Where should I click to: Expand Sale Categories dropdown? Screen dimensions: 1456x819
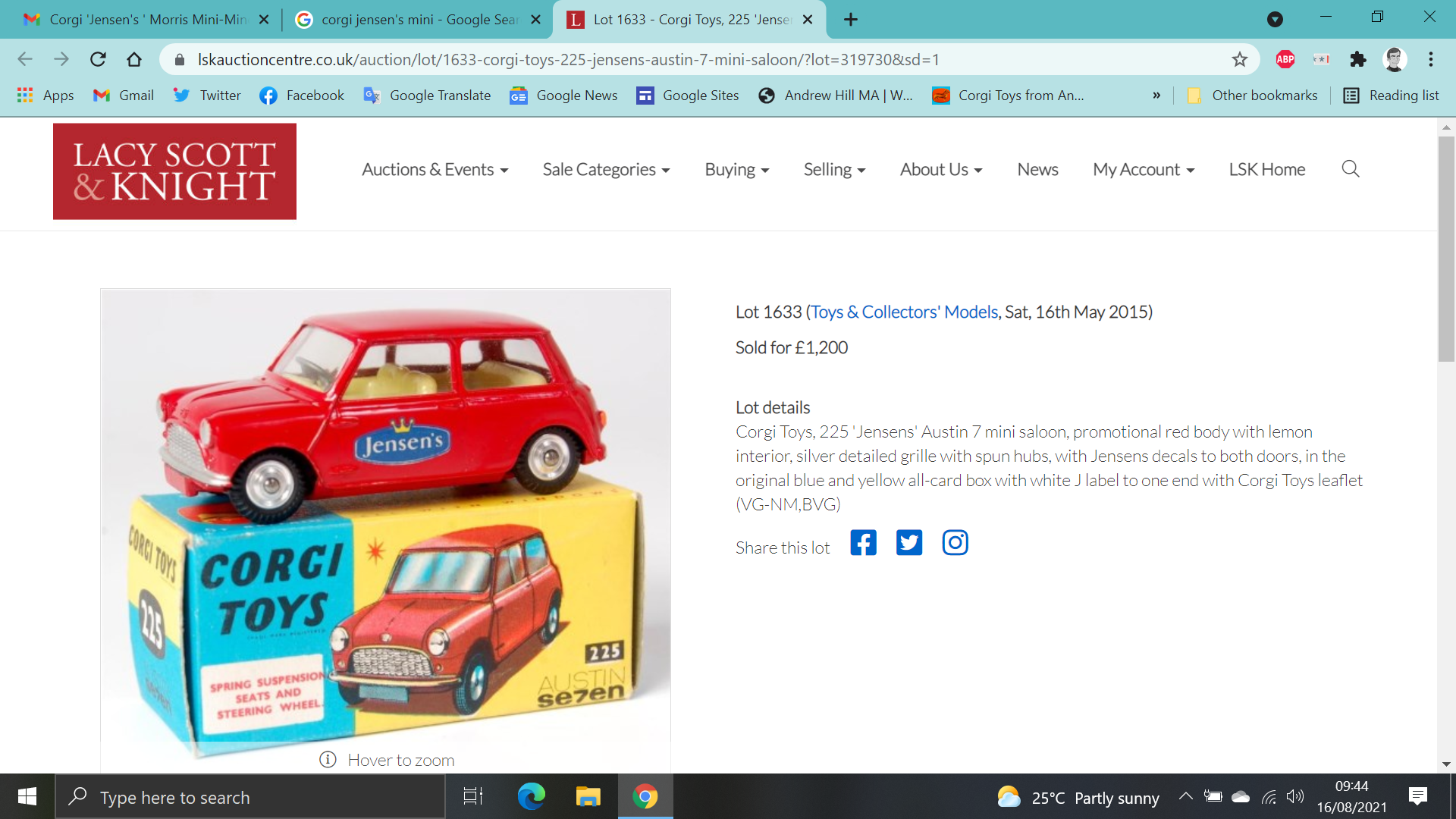(606, 170)
